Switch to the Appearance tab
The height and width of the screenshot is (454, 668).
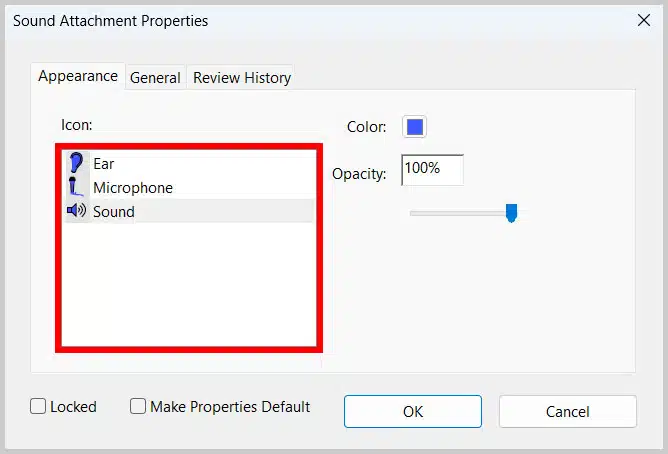pyautogui.click(x=78, y=76)
